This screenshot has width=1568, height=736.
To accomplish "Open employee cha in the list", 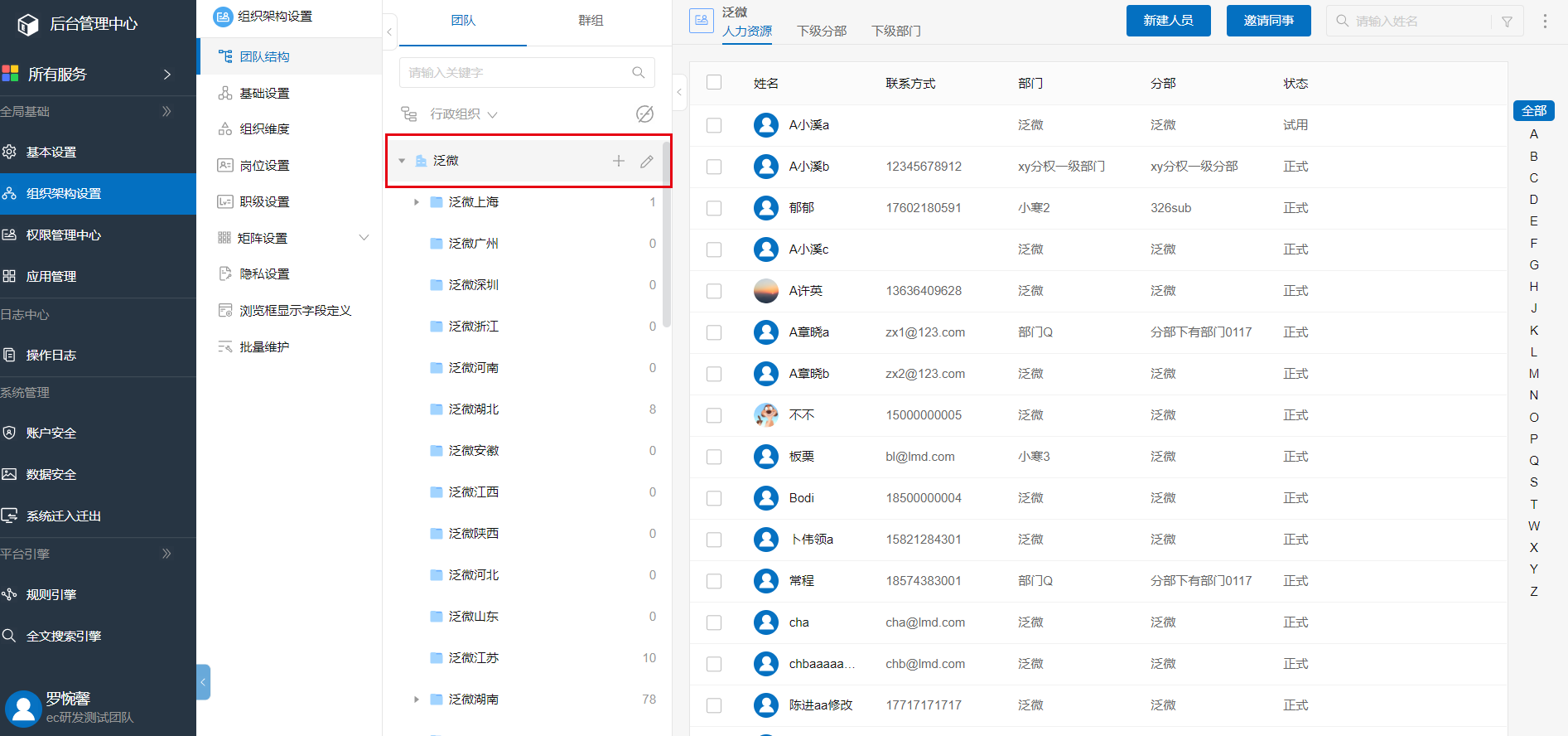I will click(798, 622).
